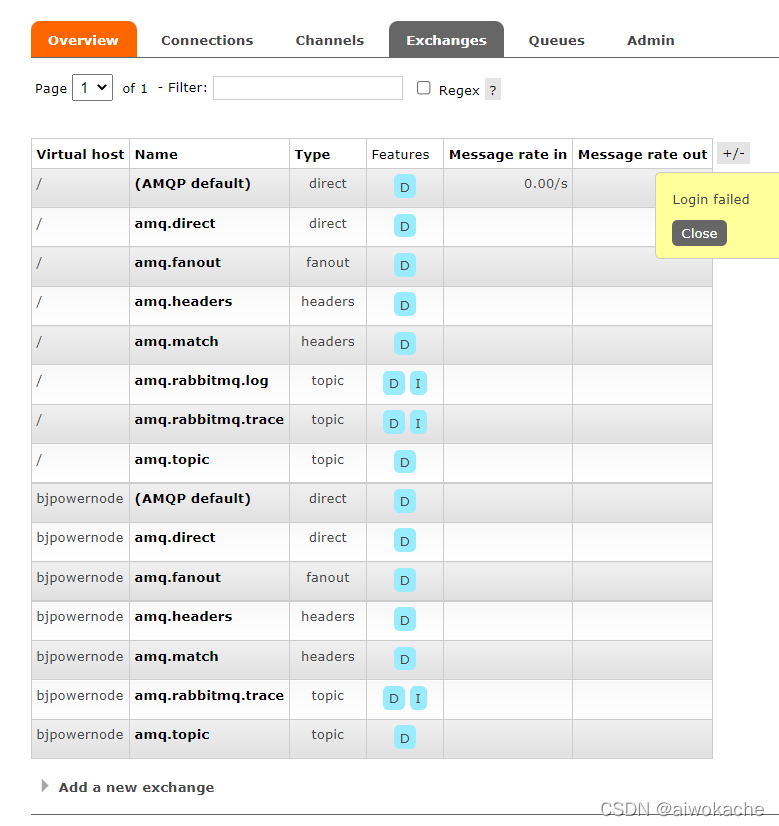This screenshot has width=779, height=826.
Task: Open the Queues tab
Action: (556, 40)
